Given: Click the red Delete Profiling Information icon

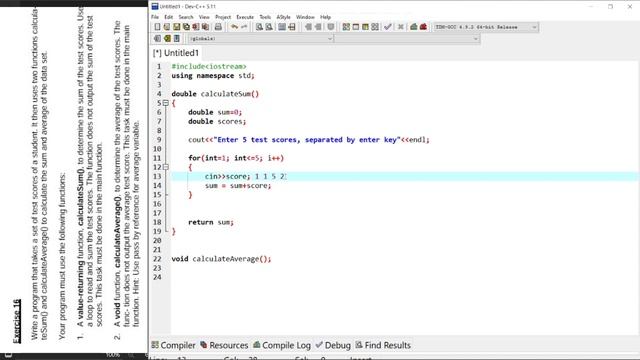Looking at the screenshot, I should 423,27.
